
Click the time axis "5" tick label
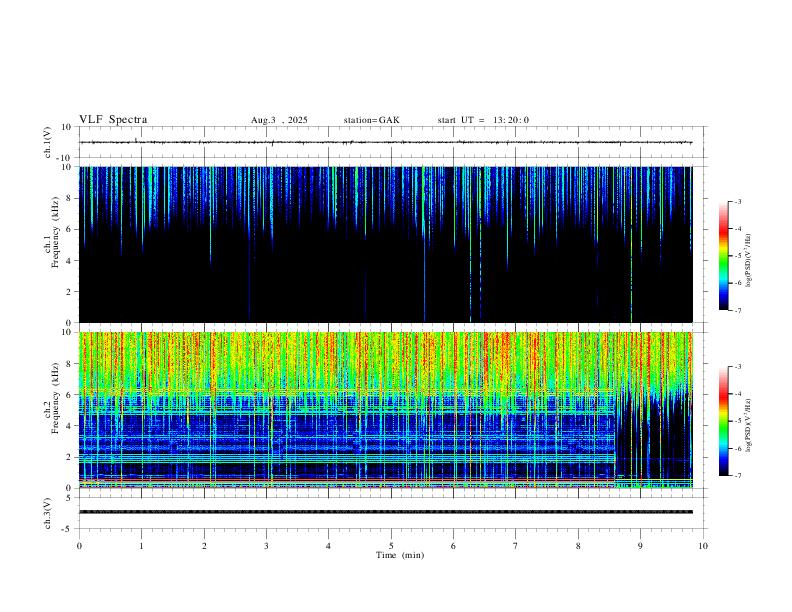pyautogui.click(x=391, y=546)
